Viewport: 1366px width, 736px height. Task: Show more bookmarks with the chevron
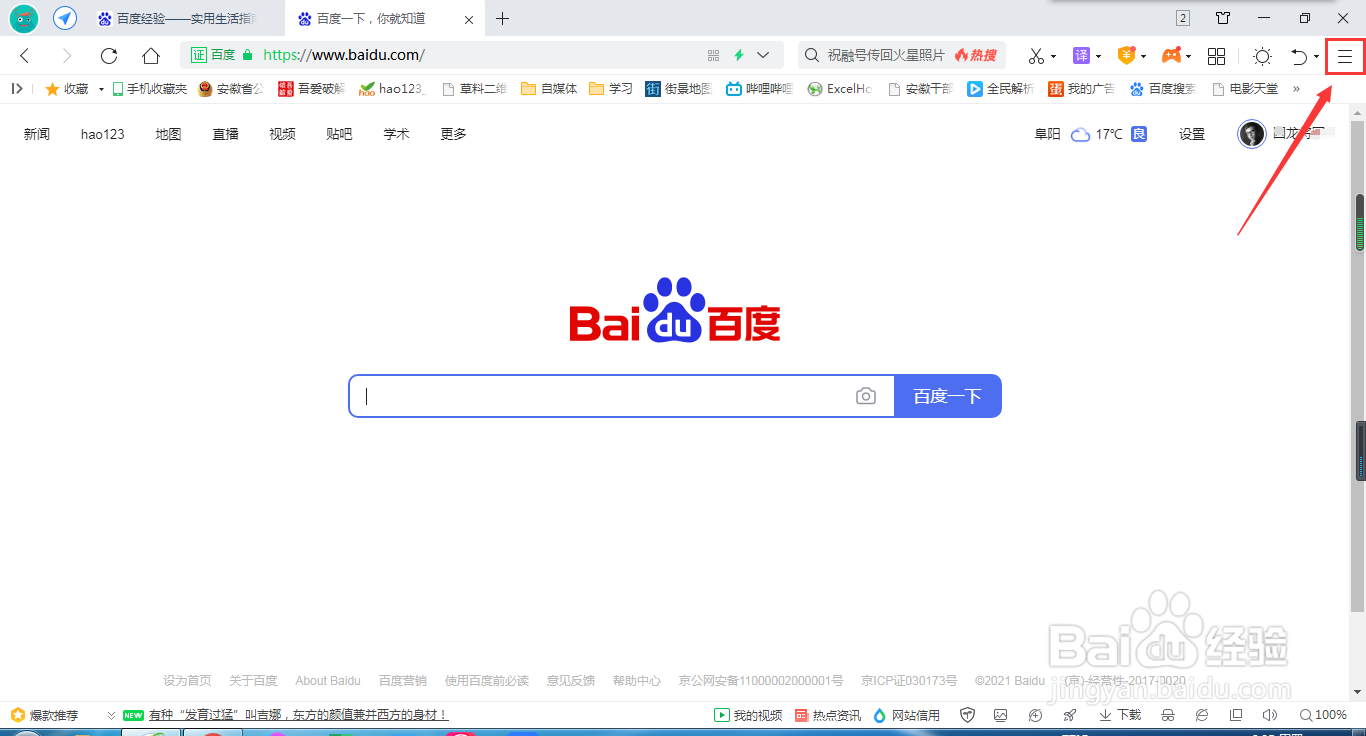[1296, 88]
